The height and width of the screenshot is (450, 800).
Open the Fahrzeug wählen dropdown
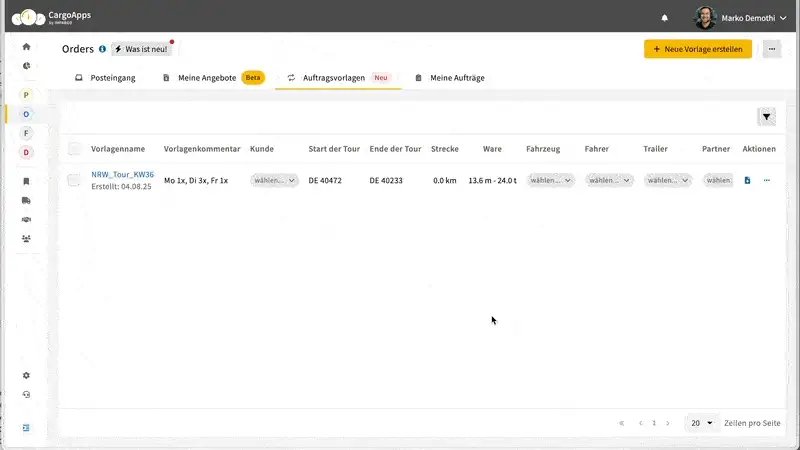(x=550, y=180)
